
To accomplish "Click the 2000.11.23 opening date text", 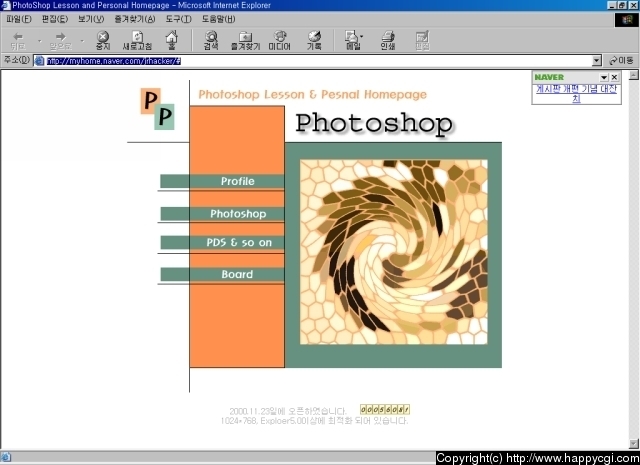I will (x=287, y=411).
